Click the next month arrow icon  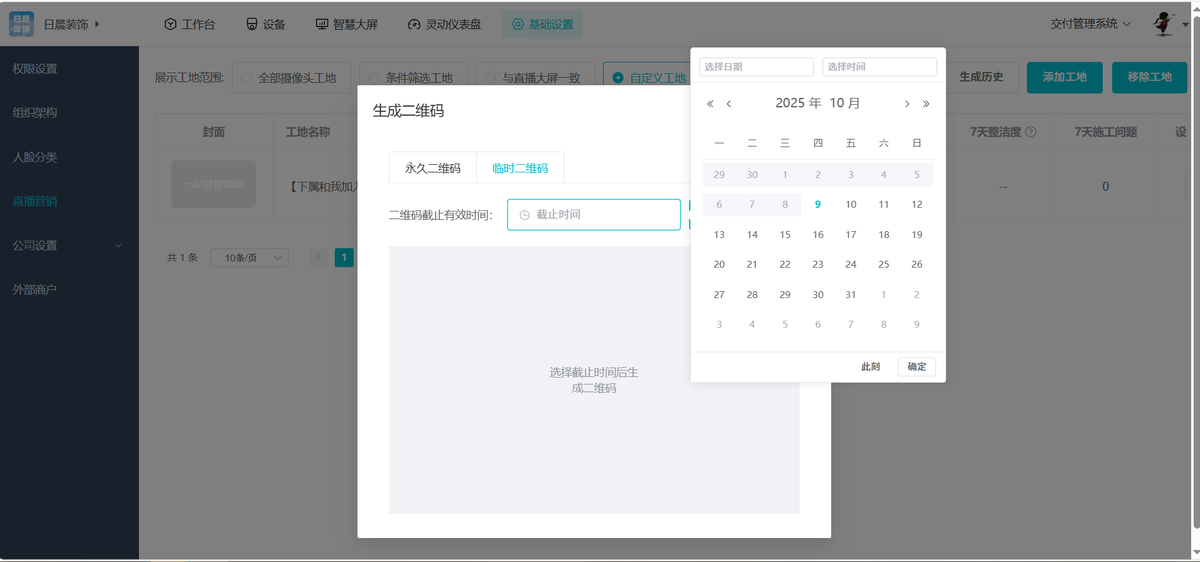pos(907,104)
